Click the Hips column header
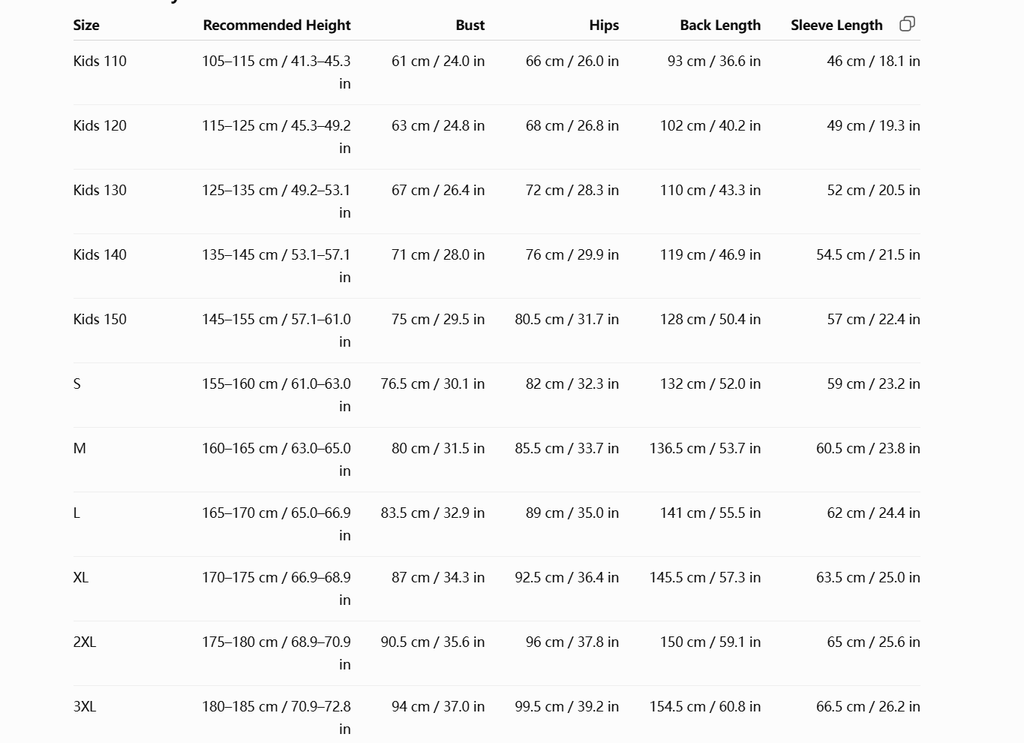 tap(604, 25)
